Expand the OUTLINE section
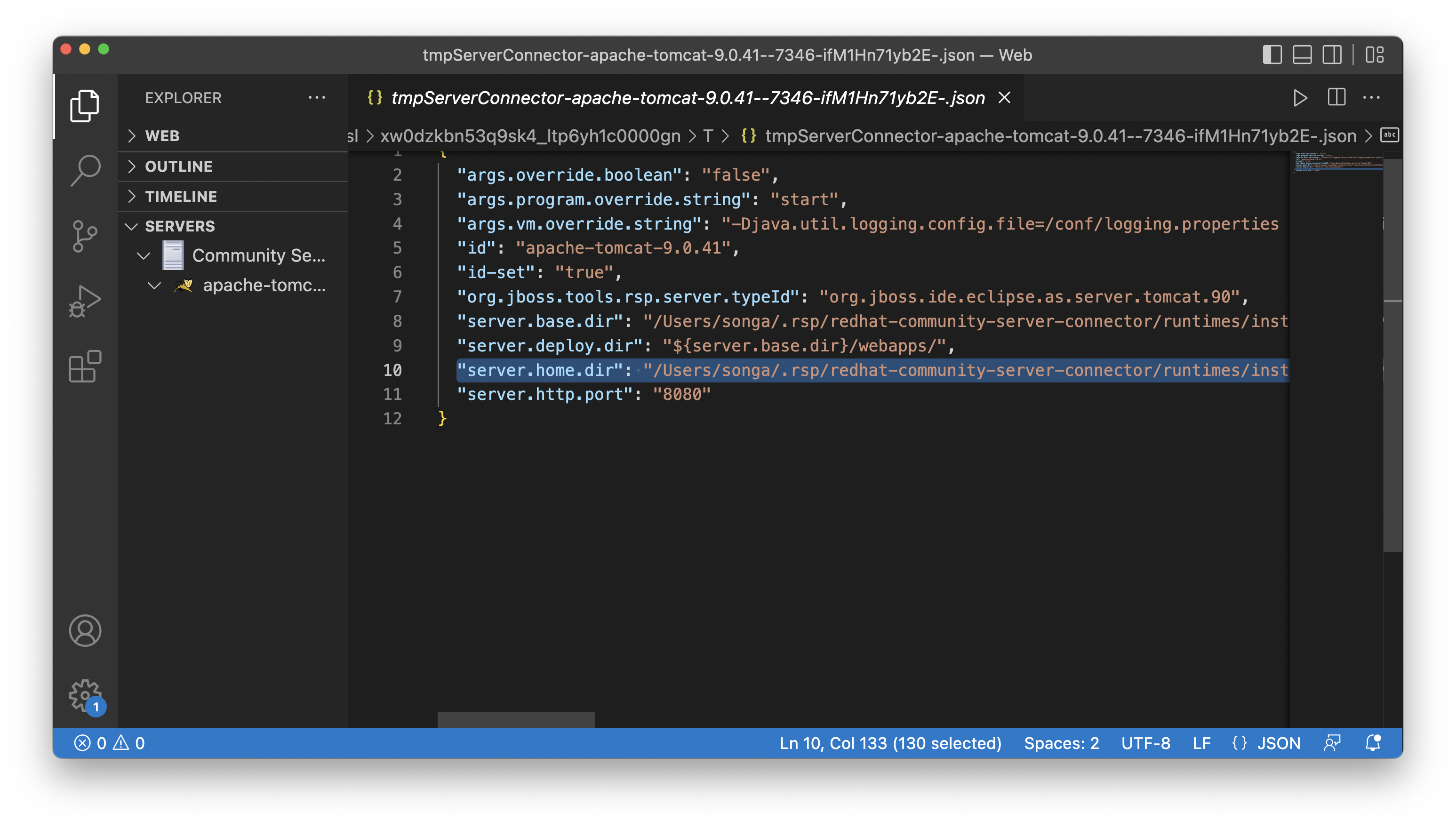 (178, 166)
